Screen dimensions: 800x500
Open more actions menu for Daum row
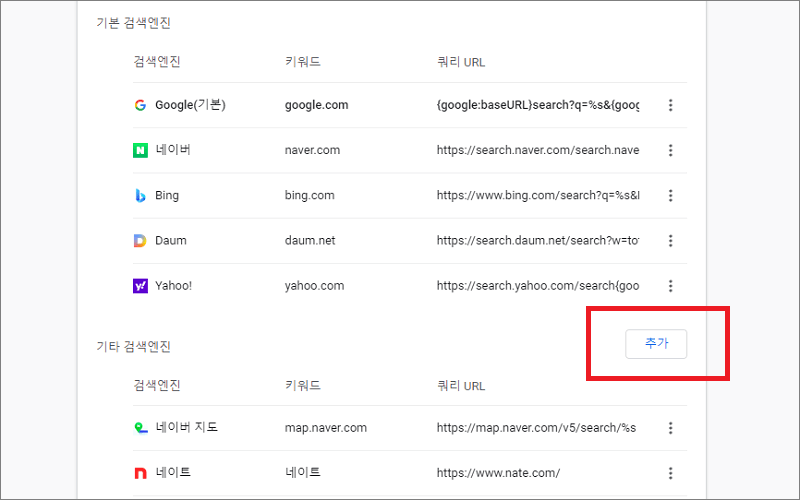click(670, 240)
